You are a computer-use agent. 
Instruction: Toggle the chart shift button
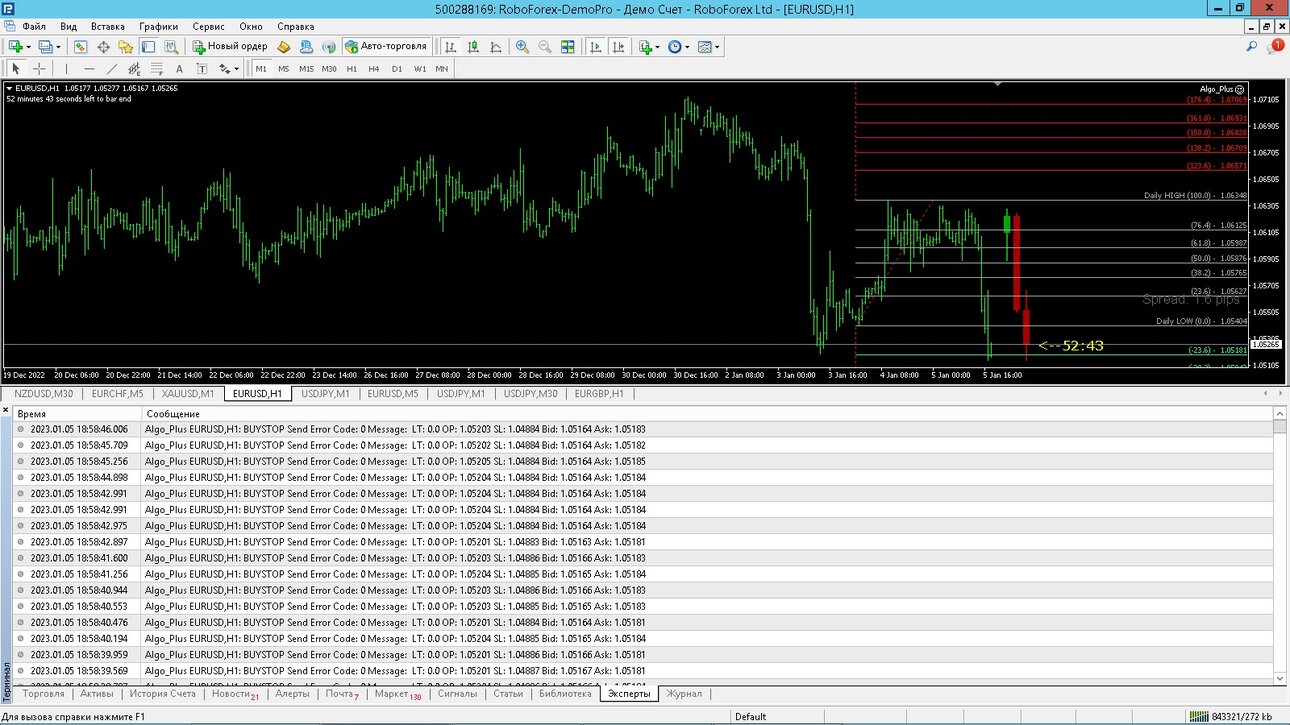(618, 47)
